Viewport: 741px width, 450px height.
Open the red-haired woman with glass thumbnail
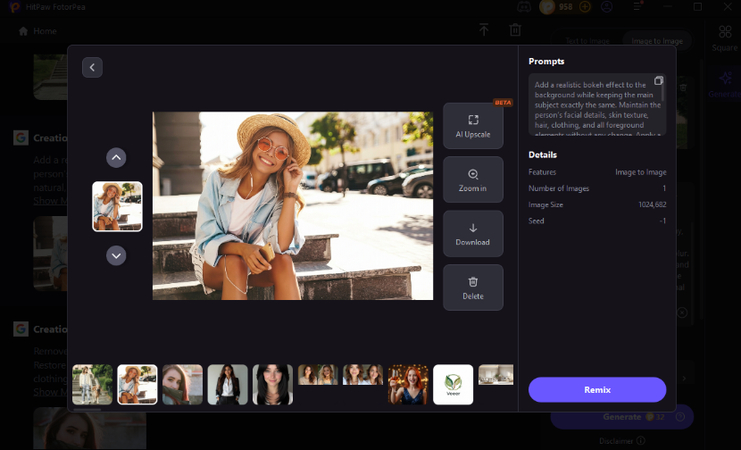408,384
